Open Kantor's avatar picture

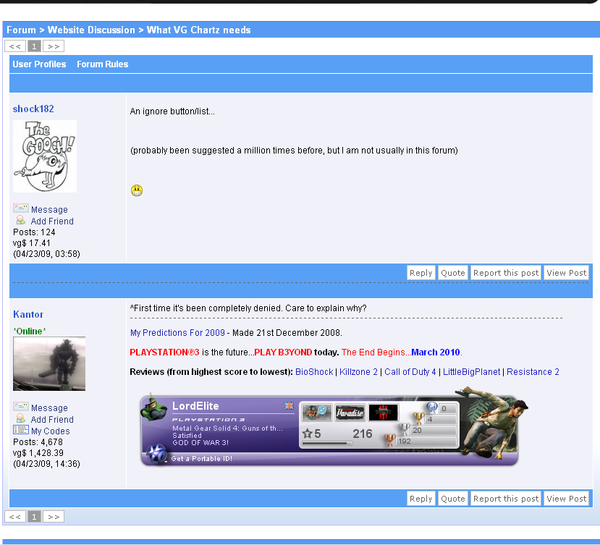click(x=49, y=363)
